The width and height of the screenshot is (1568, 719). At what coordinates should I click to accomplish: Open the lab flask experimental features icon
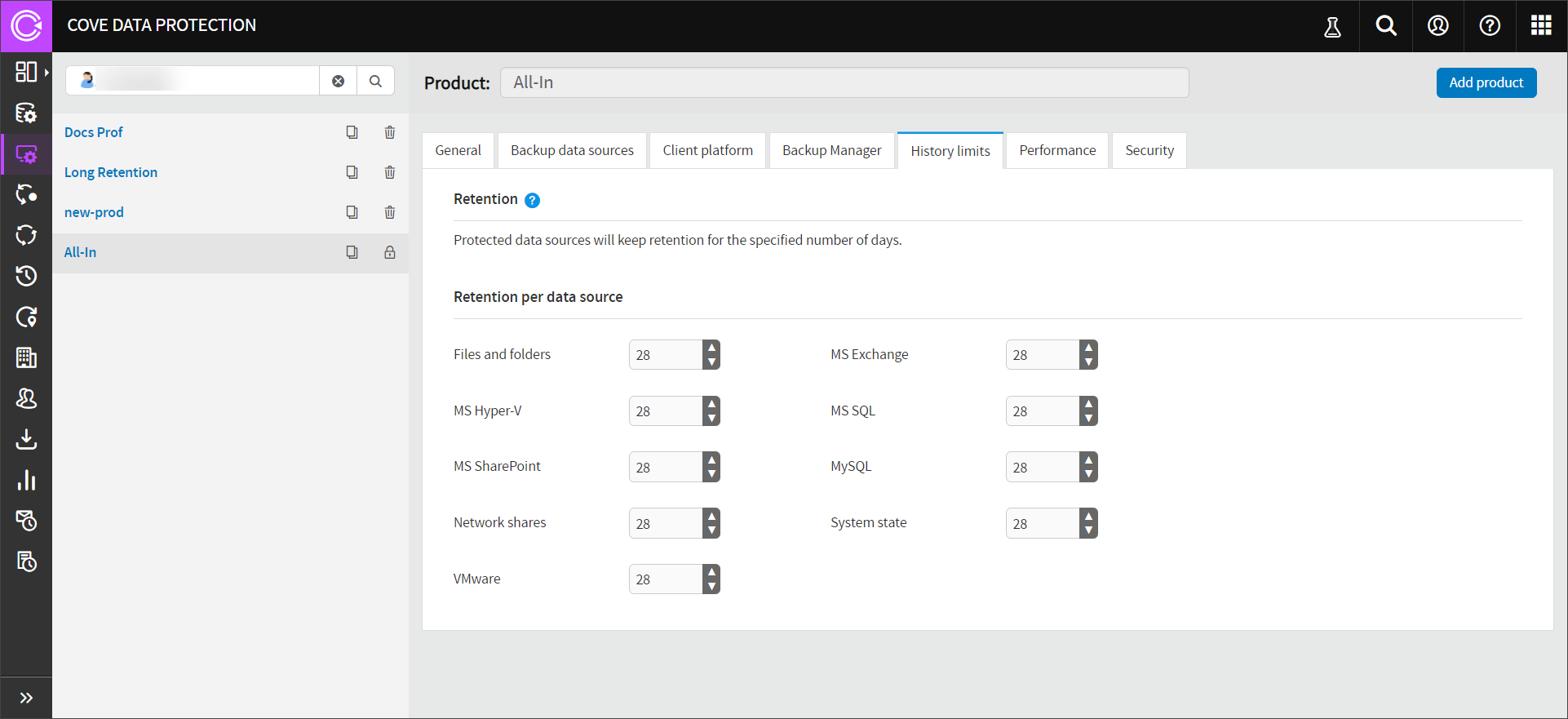pyautogui.click(x=1332, y=27)
